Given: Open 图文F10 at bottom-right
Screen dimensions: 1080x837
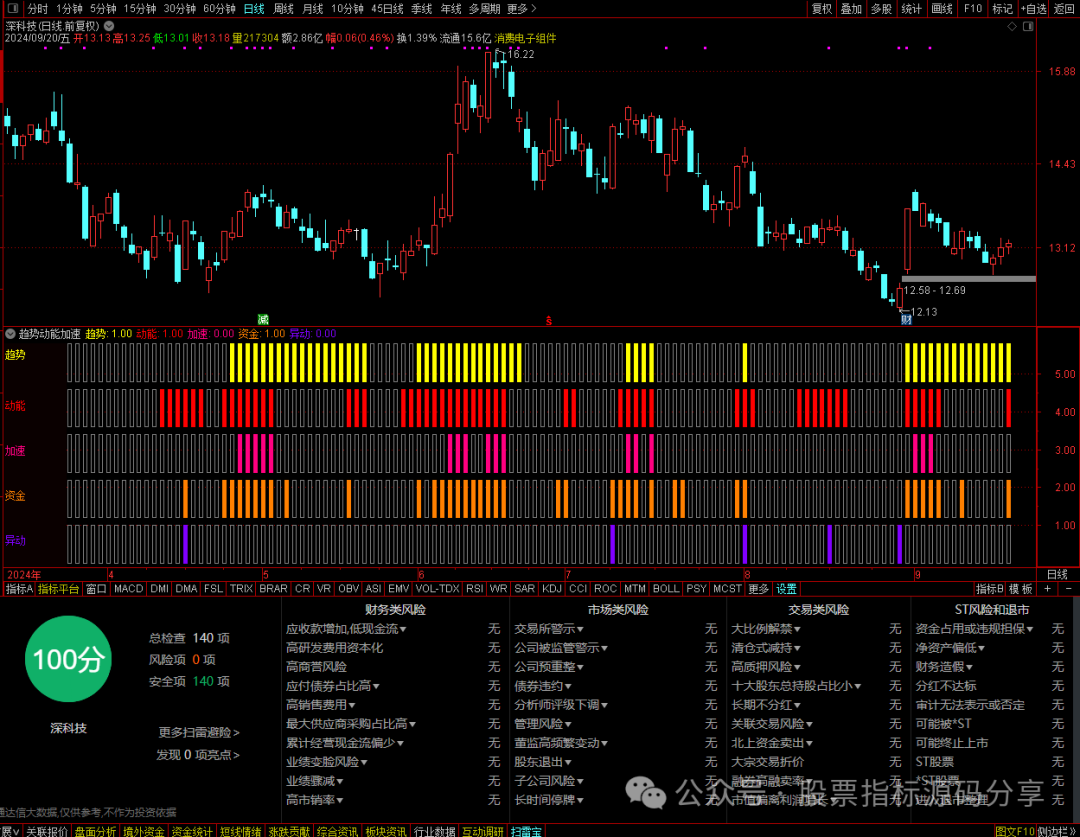Looking at the screenshot, I should [1014, 831].
